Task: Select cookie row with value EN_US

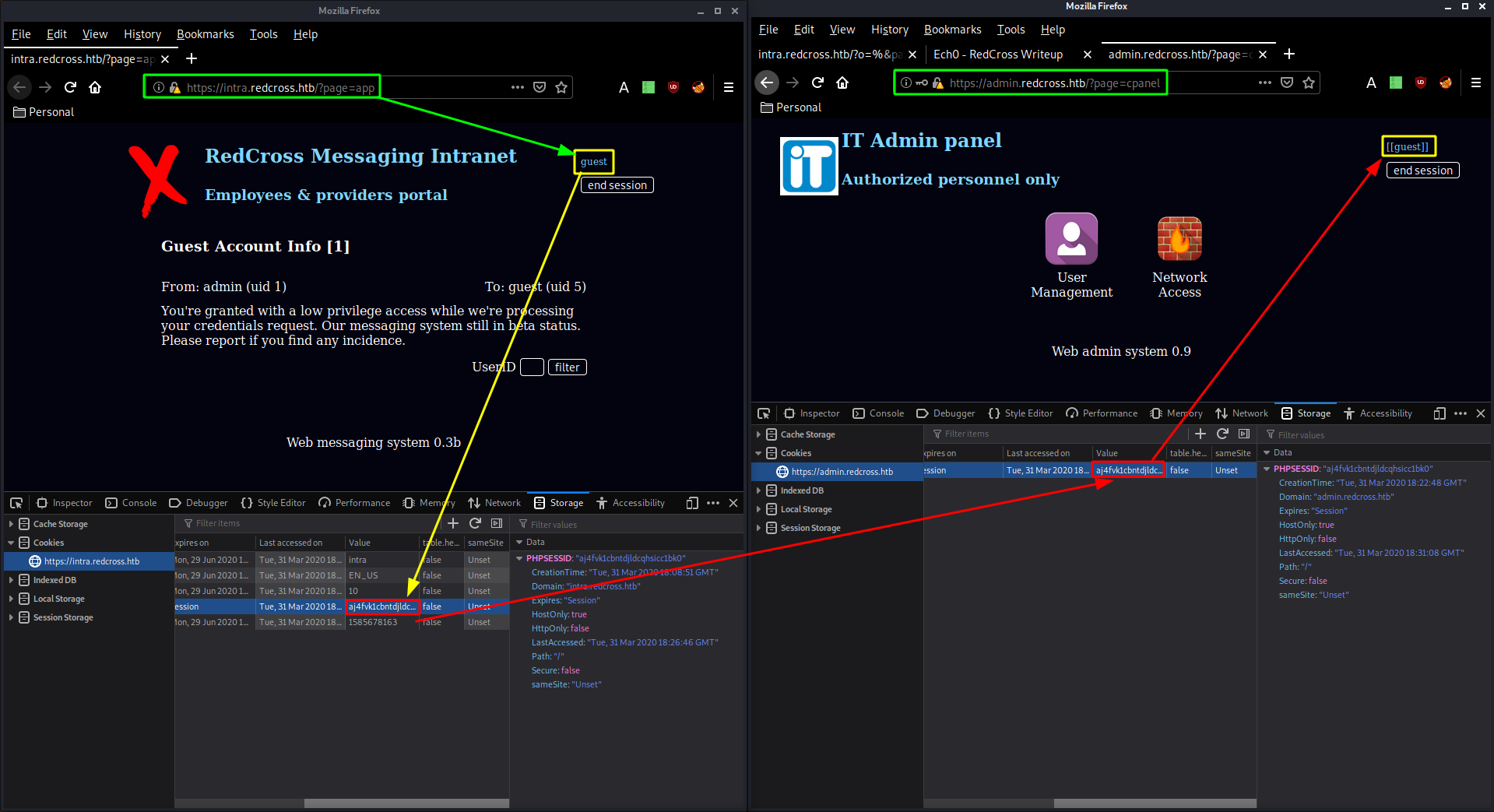Action: coord(342,575)
